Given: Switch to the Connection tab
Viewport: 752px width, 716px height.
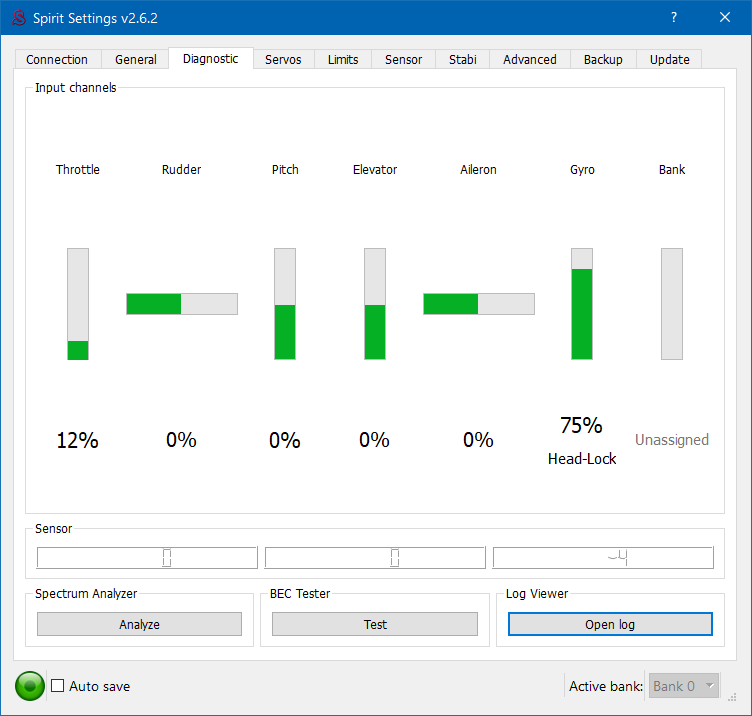Looking at the screenshot, I should click(x=57, y=59).
